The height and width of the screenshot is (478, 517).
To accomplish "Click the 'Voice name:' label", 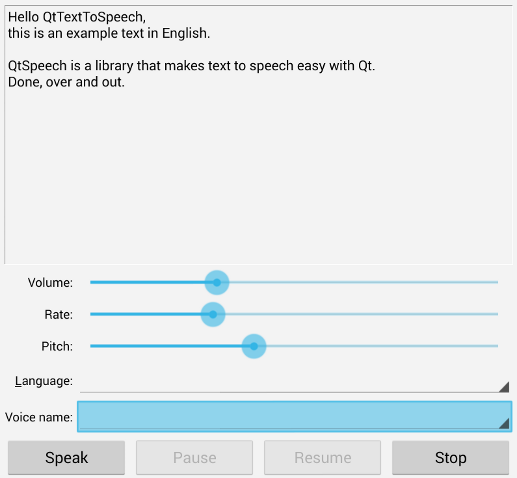I will pos(39,417).
